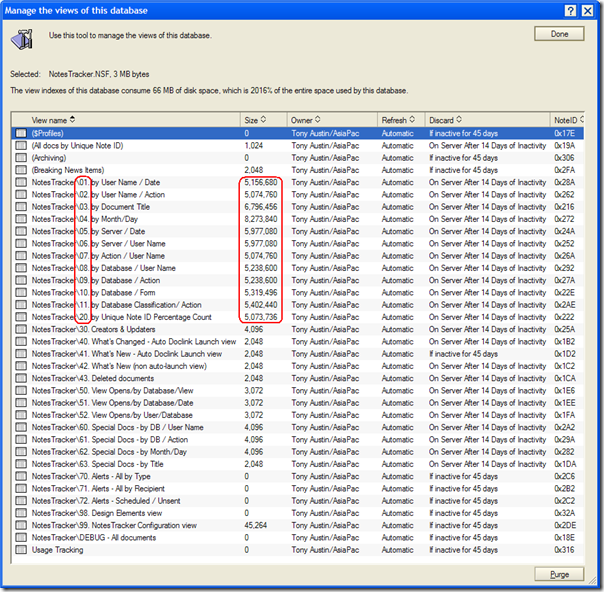Select row 11. by Database Classification/ Action
Image resolution: width=604 pixels, height=592 pixels.
(x=297, y=305)
